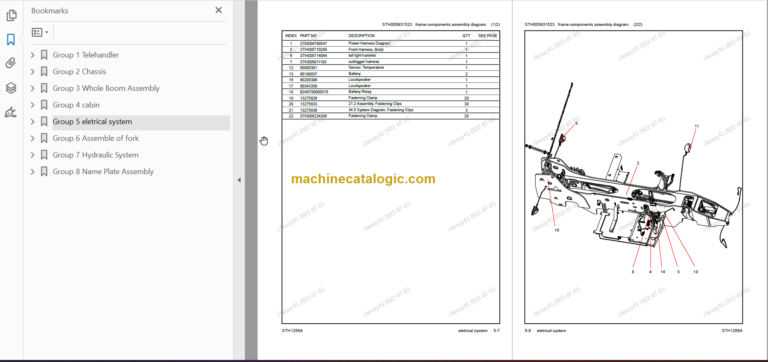
Task: Expand Group 3 Whole Boom Assembly chevron
Action: click(x=32, y=89)
